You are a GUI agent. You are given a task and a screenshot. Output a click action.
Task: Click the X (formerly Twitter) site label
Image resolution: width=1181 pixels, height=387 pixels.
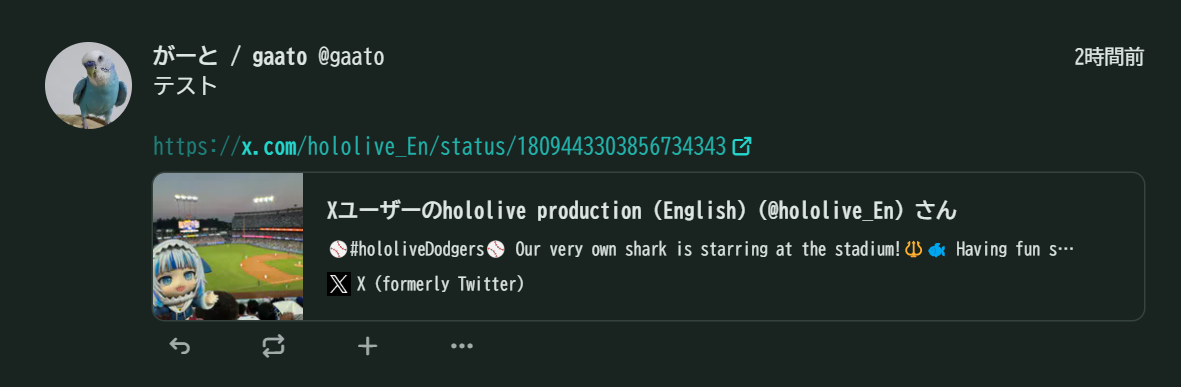click(441, 284)
